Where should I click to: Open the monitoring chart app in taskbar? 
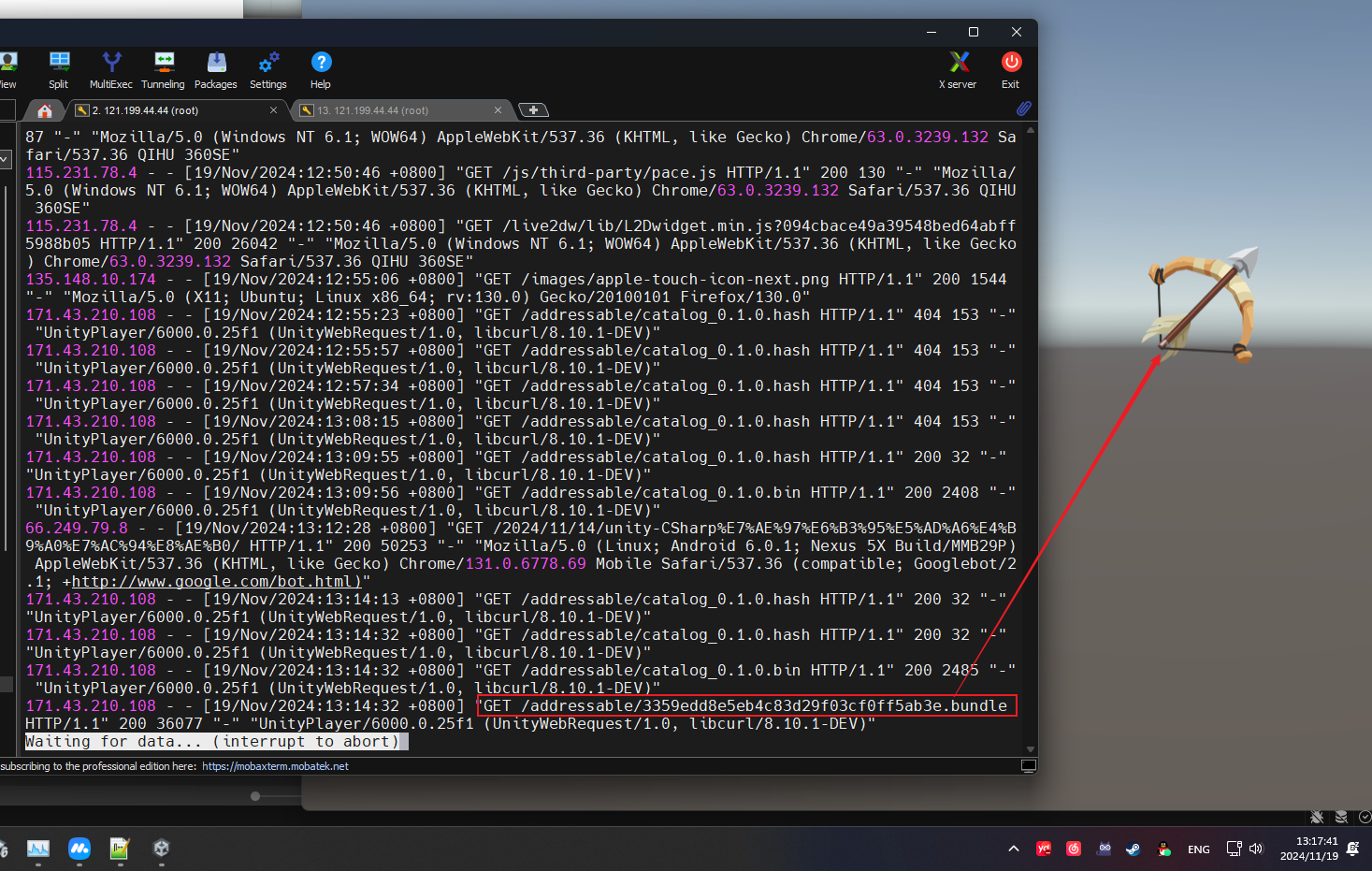[38, 849]
